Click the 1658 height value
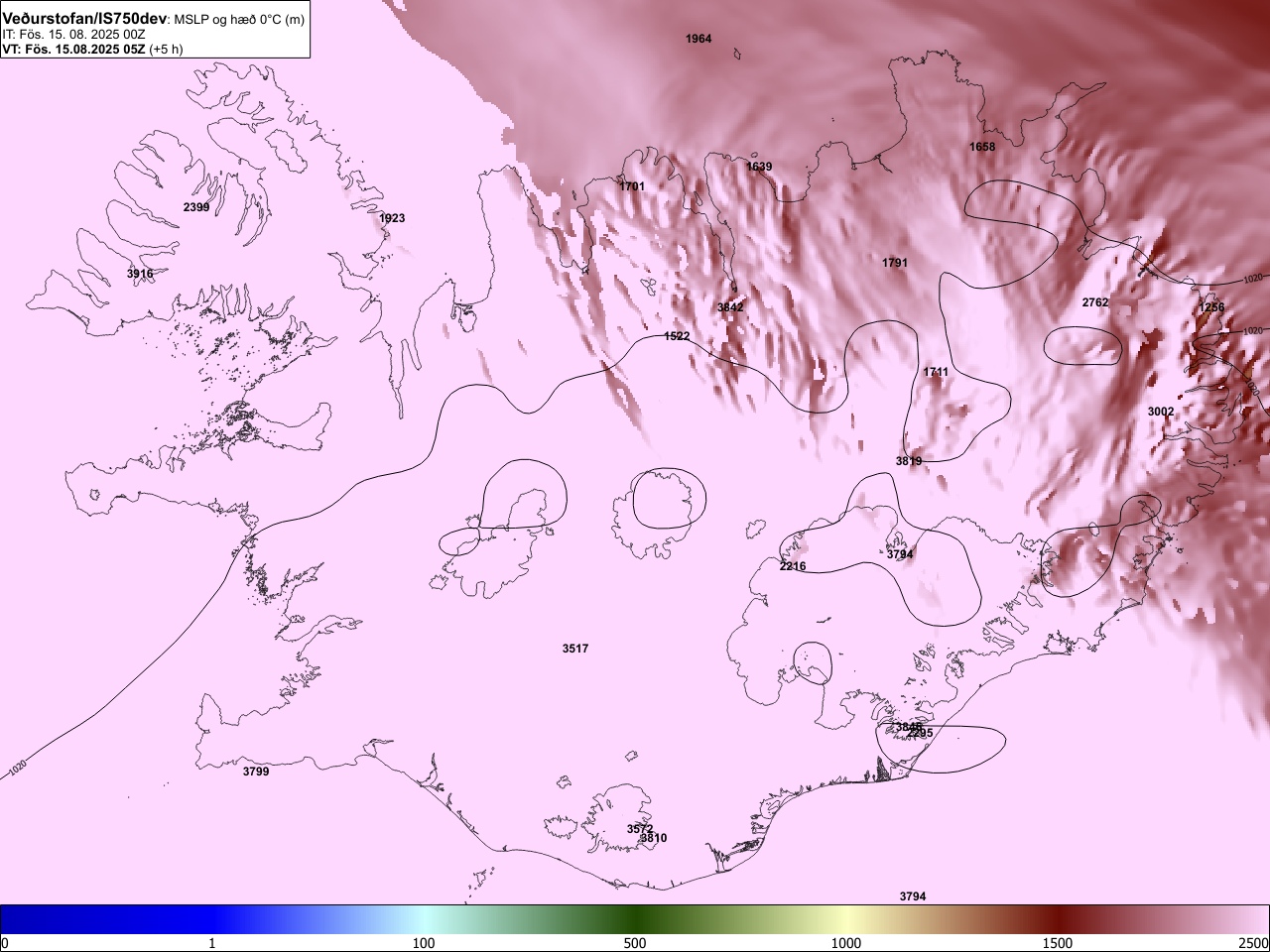This screenshot has width=1270, height=952. [982, 147]
